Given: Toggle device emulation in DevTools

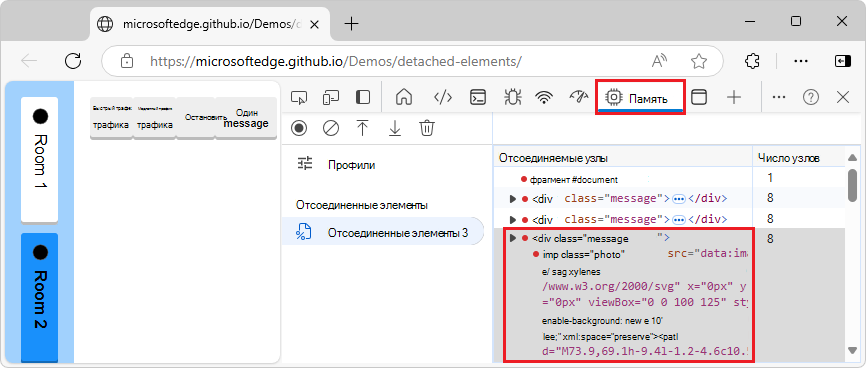Looking at the screenshot, I should 330,98.
